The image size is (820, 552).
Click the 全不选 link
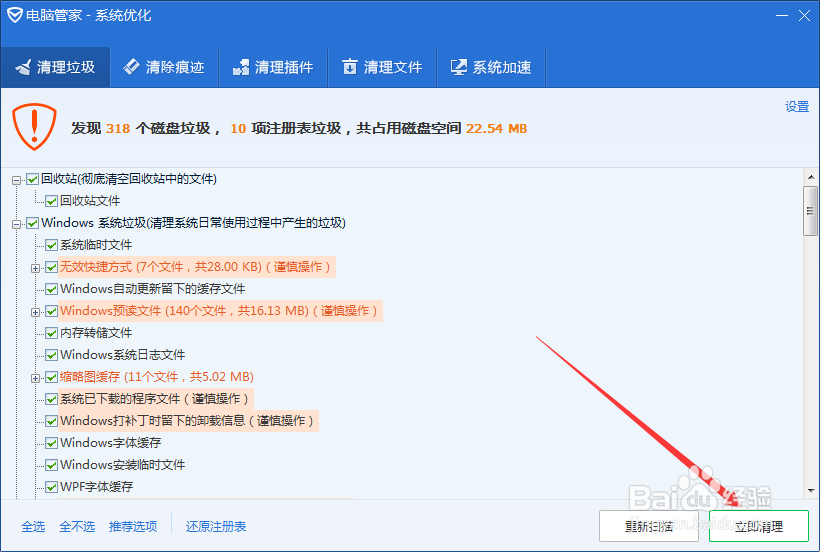pos(77,526)
